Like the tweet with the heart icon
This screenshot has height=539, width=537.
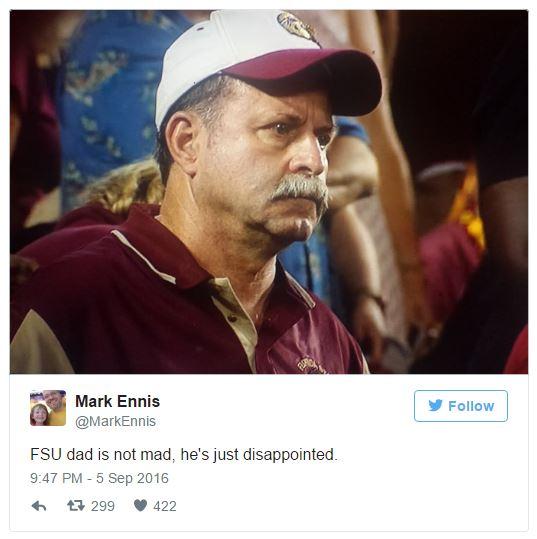click(140, 506)
